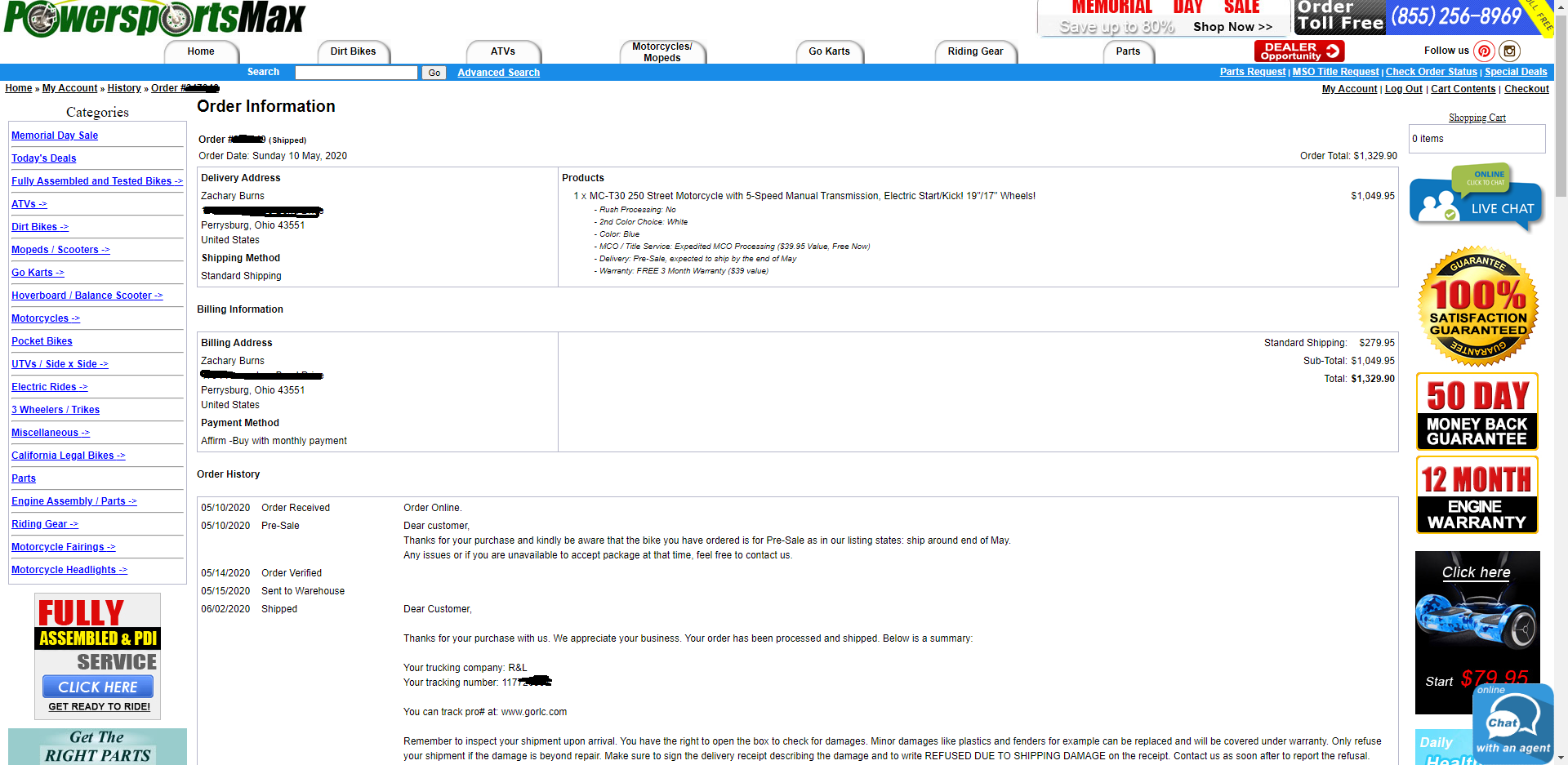The image size is (1568, 765).
Task: Expand Motorcycles sidebar category
Action: [46, 318]
